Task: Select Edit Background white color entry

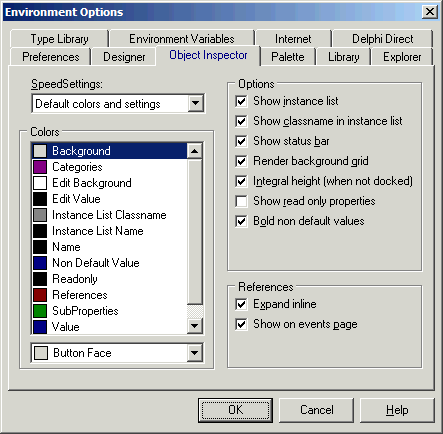Action: coord(110,183)
